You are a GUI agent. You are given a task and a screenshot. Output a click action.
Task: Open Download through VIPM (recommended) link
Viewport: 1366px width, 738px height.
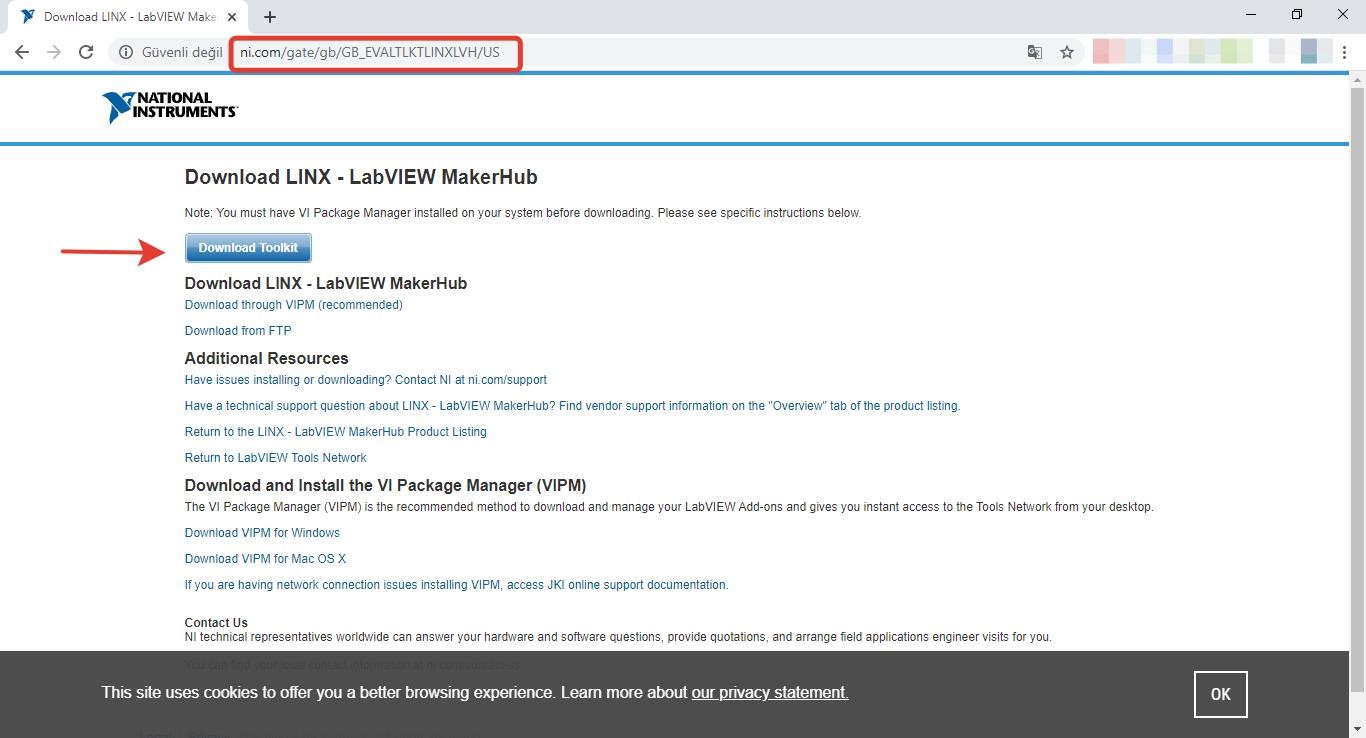[293, 305]
